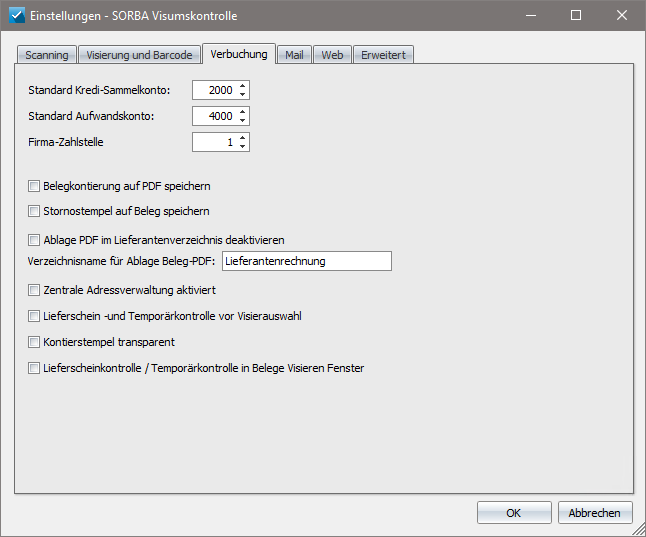Check Lieferscheinkontrolle / Temporärkontrolle in Belege Visieren Fenster

click(x=34, y=368)
